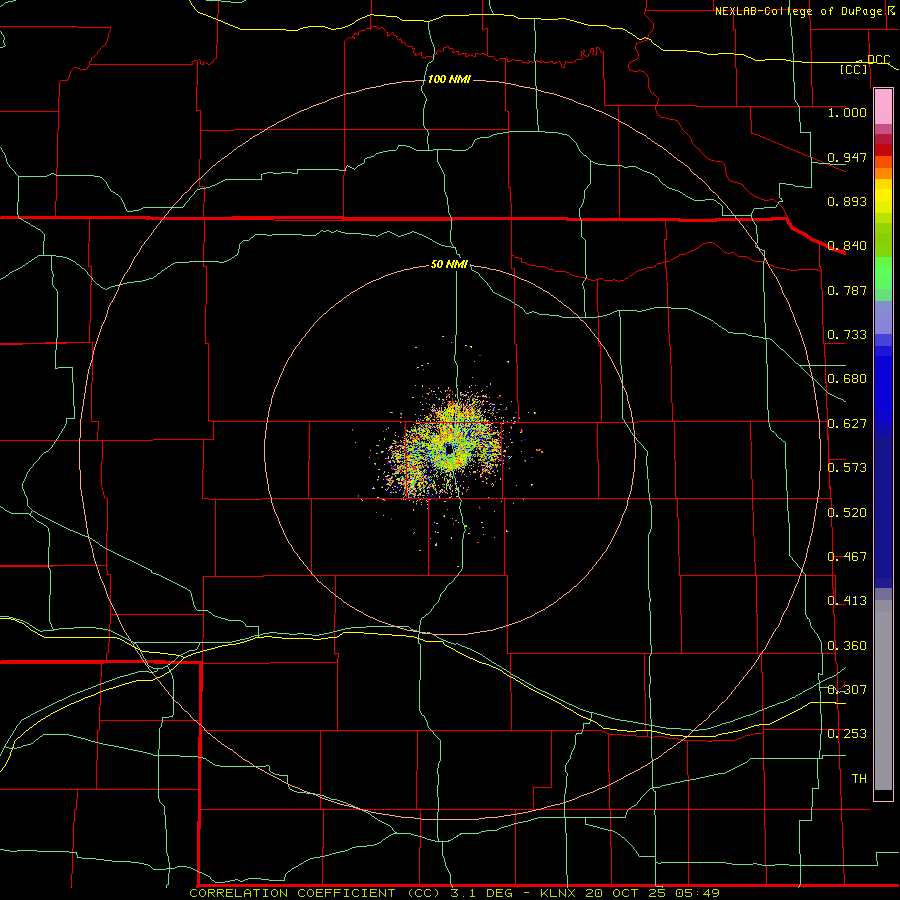Click the 0.680 color scale value

point(847,379)
